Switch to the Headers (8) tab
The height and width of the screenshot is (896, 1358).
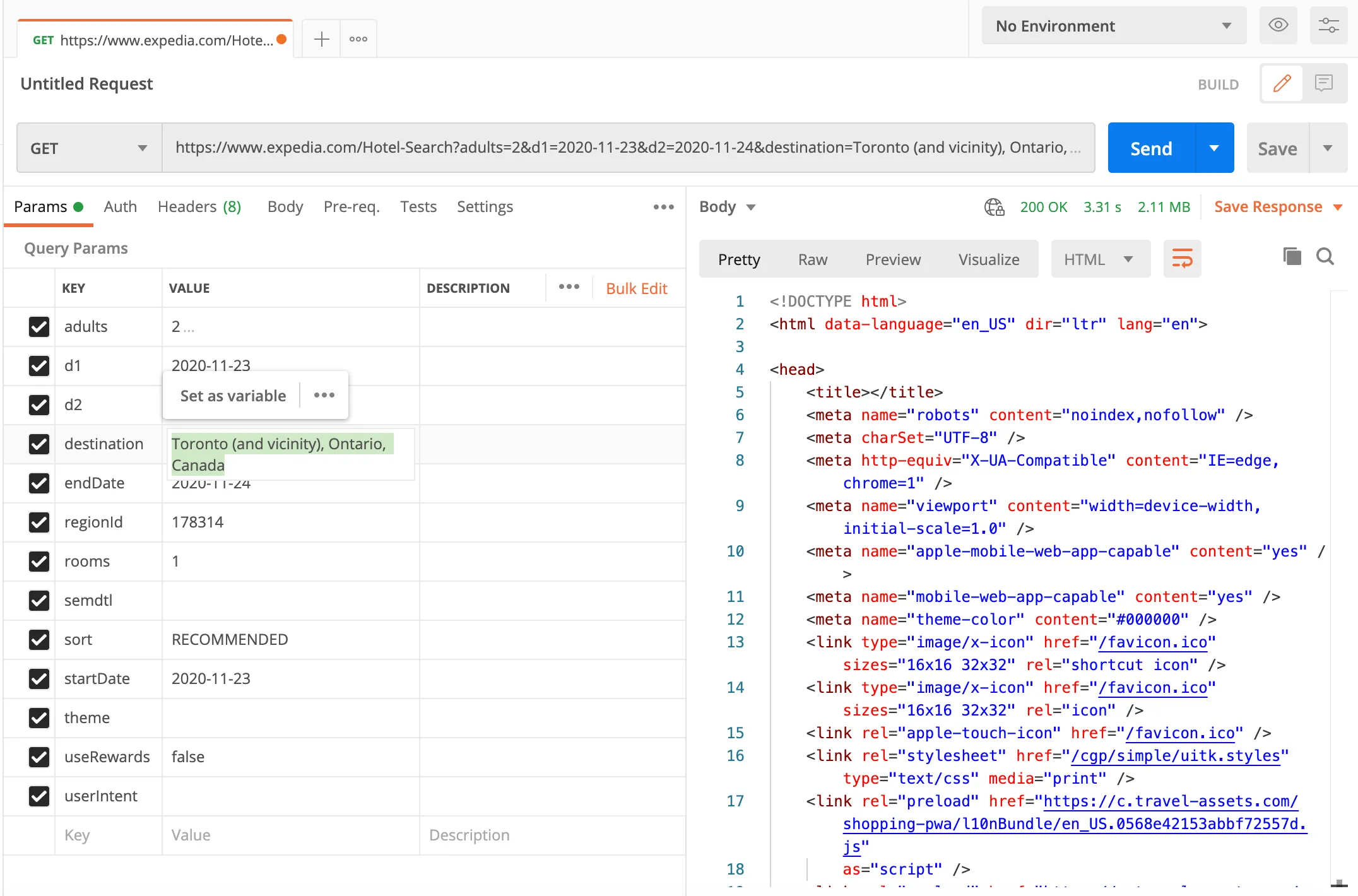point(199,207)
